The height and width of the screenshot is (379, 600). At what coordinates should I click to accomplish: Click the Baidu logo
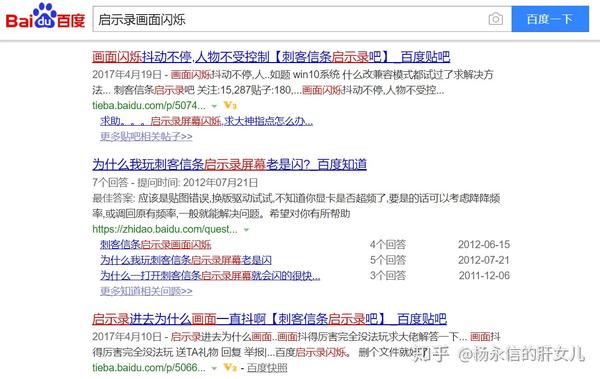click(45, 17)
